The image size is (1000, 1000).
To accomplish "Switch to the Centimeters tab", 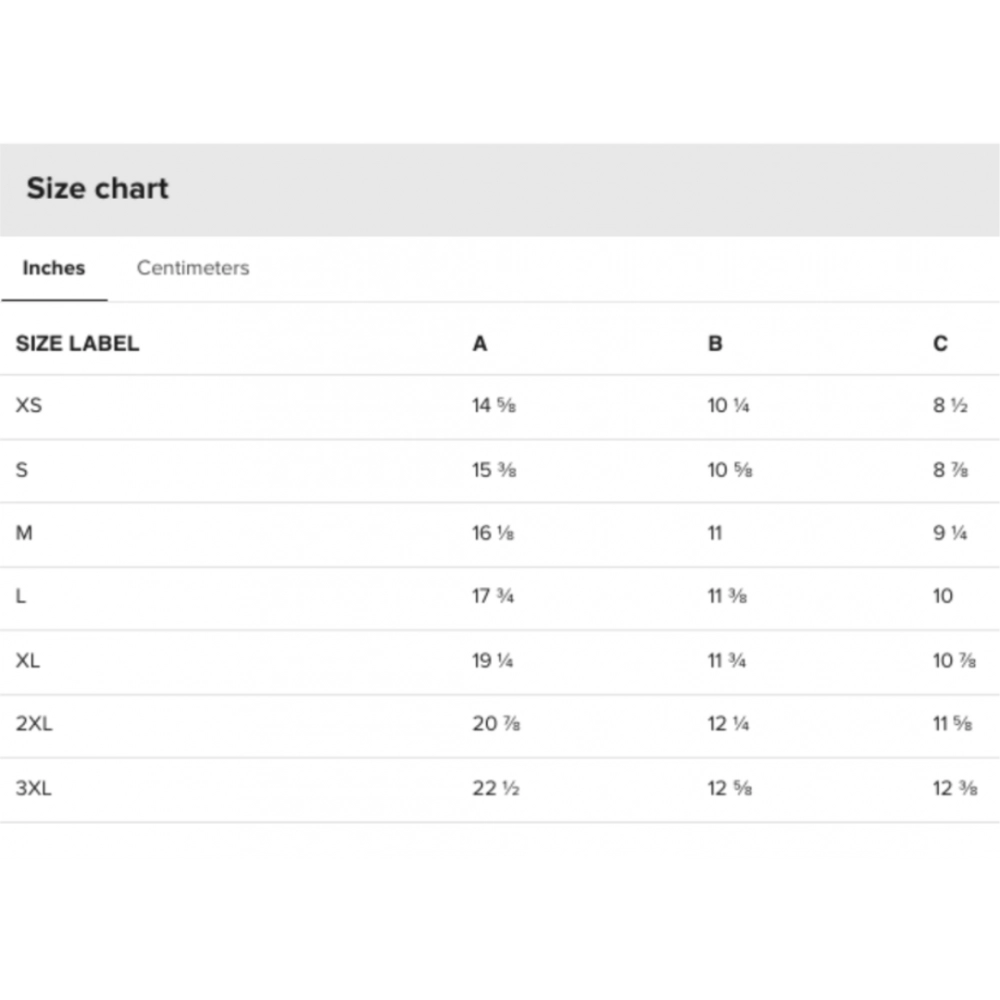I will 193,268.
